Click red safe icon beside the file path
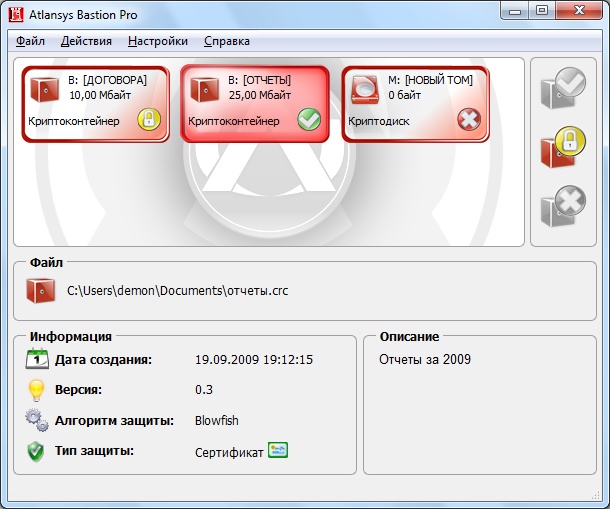Viewport: 610px width, 509px height. click(40, 290)
